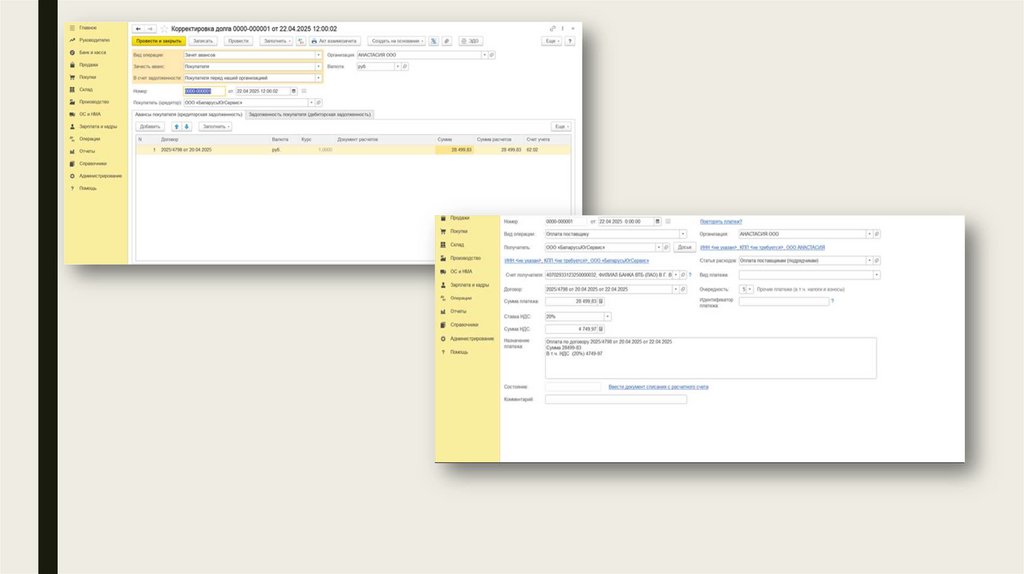This screenshot has width=1024, height=574.
Task: Open the calendar picker in Корректировка долга date field
Action: pos(292,91)
